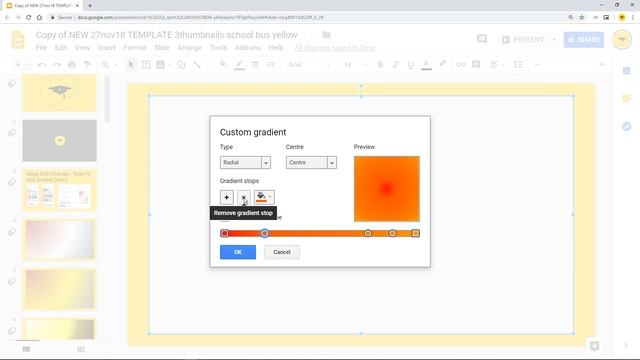Open the Add-ons menu

click(248, 48)
